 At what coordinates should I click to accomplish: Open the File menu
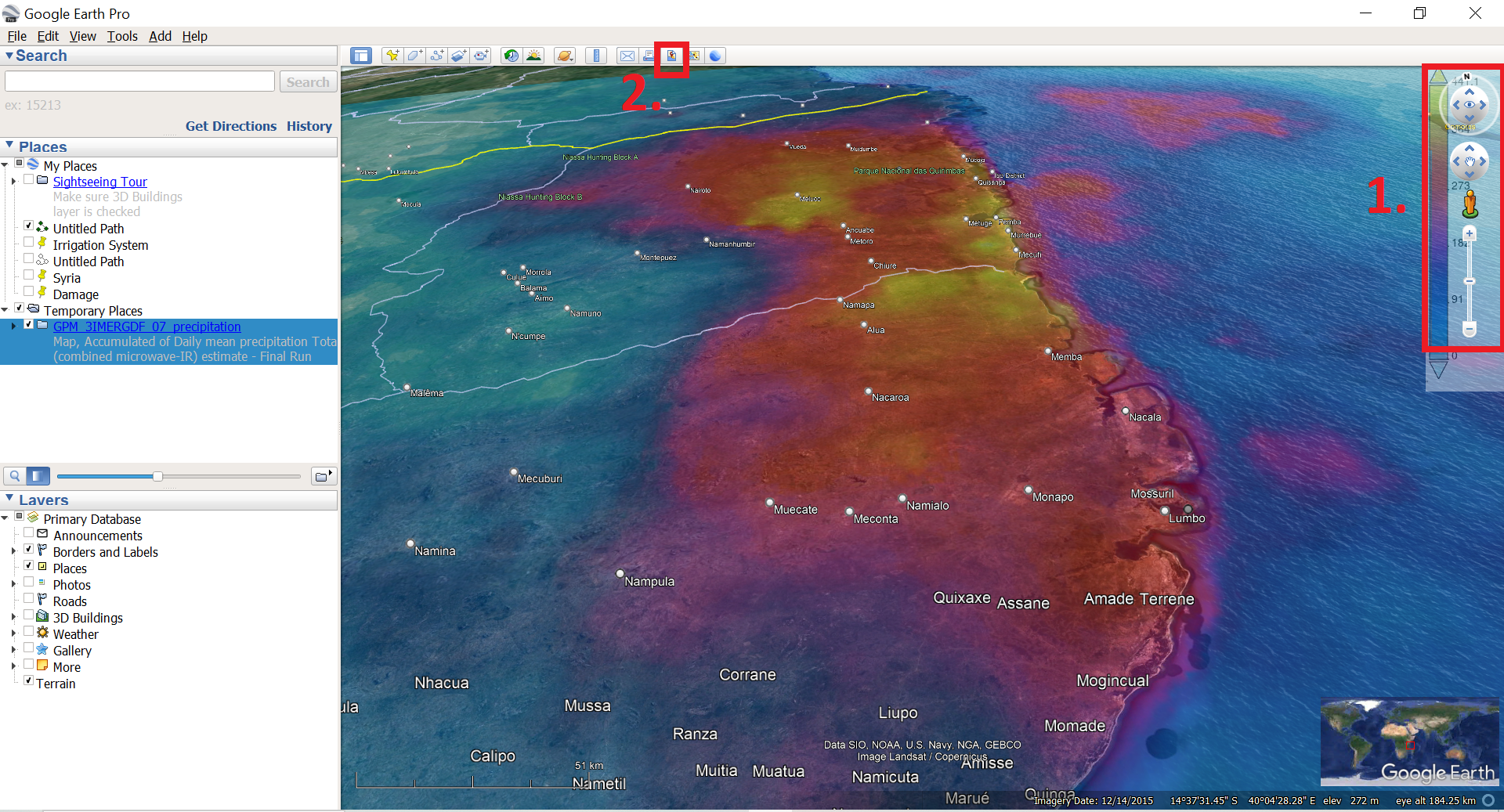point(16,36)
